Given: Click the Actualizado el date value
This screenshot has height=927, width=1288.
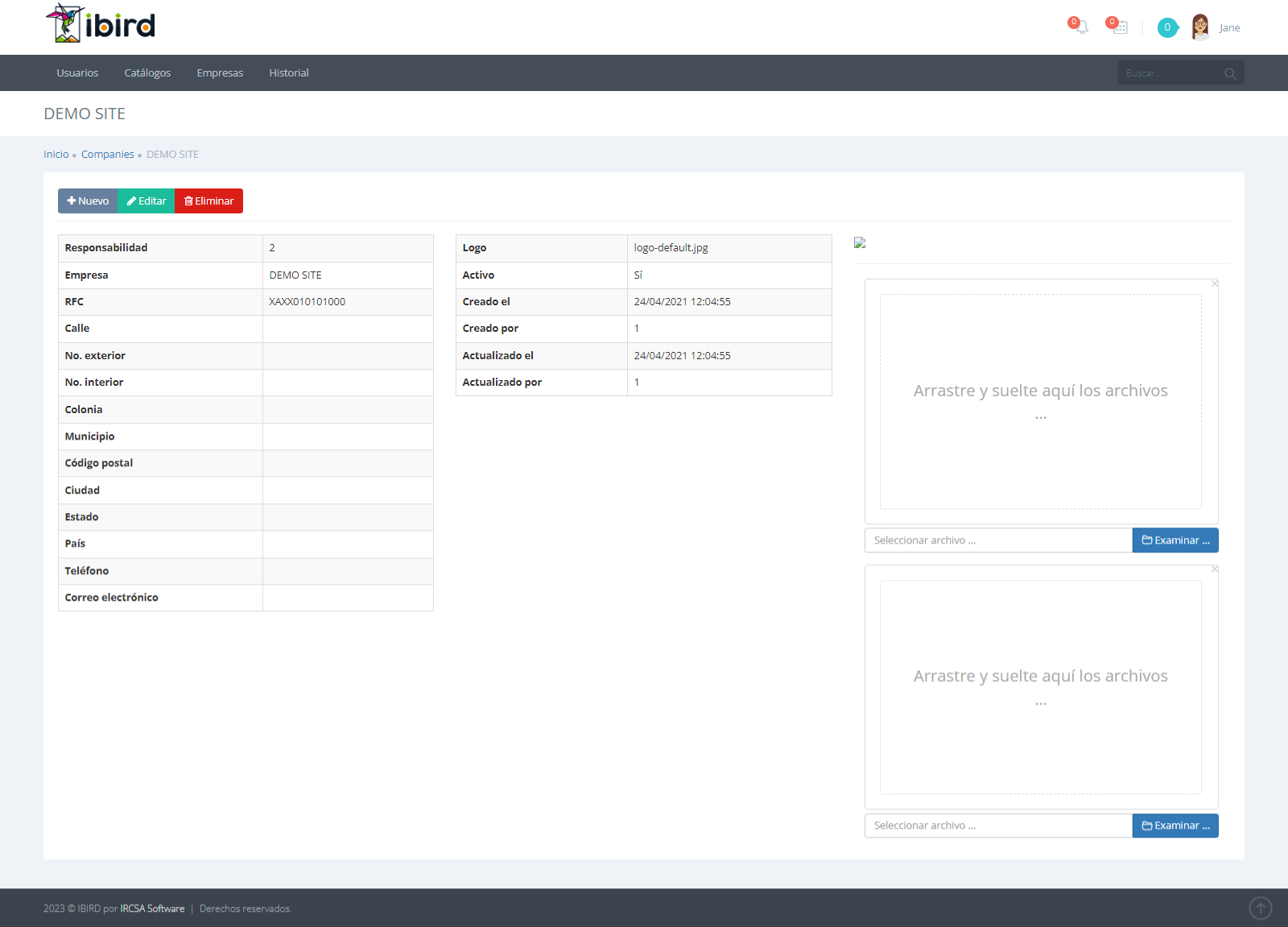Looking at the screenshot, I should click(x=683, y=355).
